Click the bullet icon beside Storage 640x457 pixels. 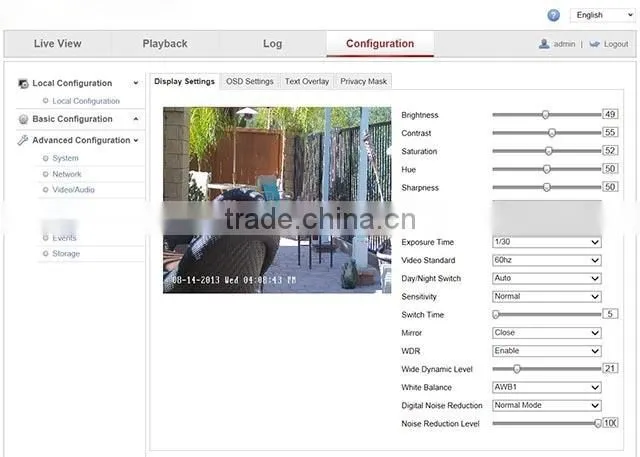pos(45,254)
